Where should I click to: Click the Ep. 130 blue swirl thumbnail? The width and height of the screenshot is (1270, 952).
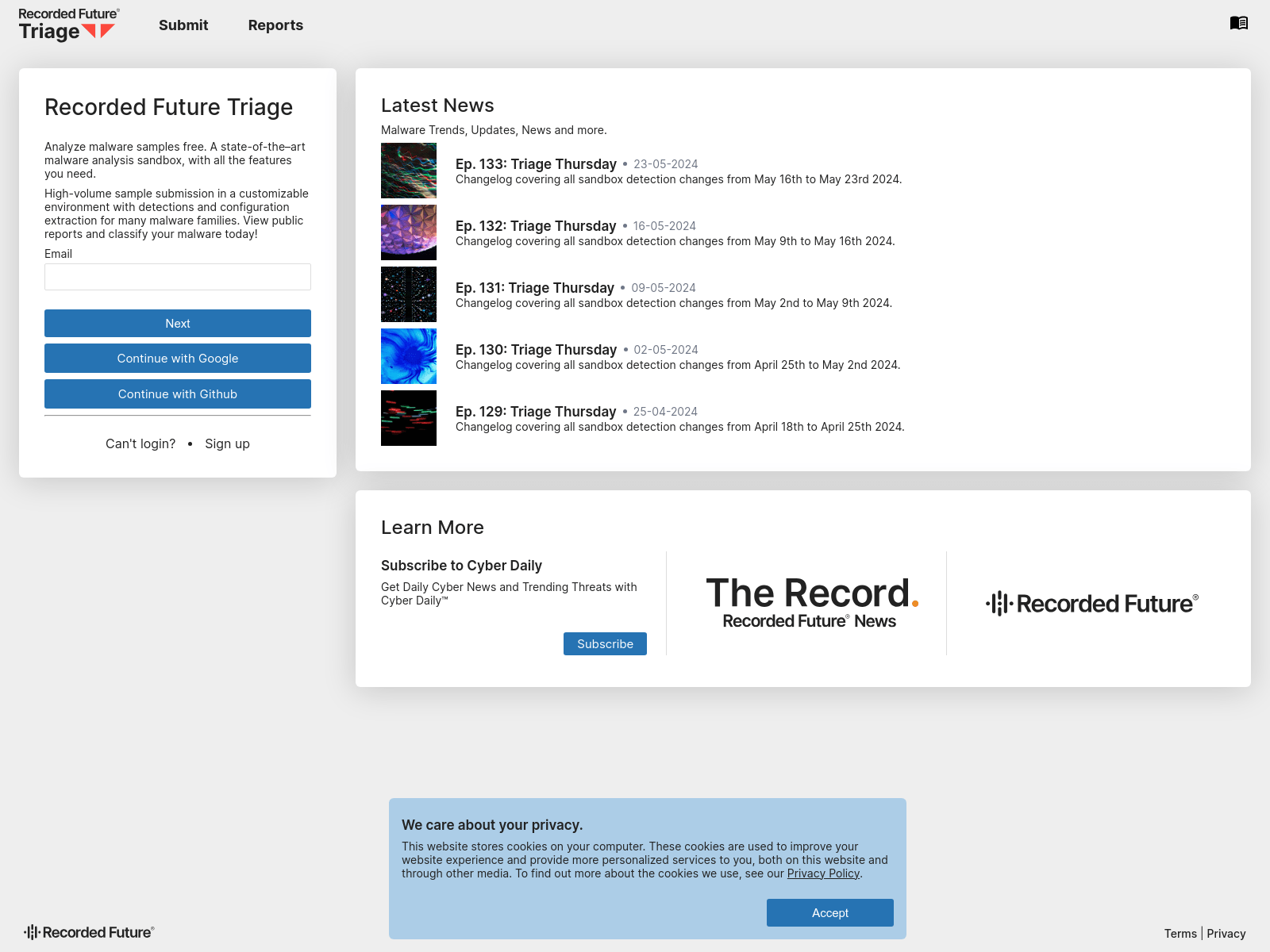point(409,356)
